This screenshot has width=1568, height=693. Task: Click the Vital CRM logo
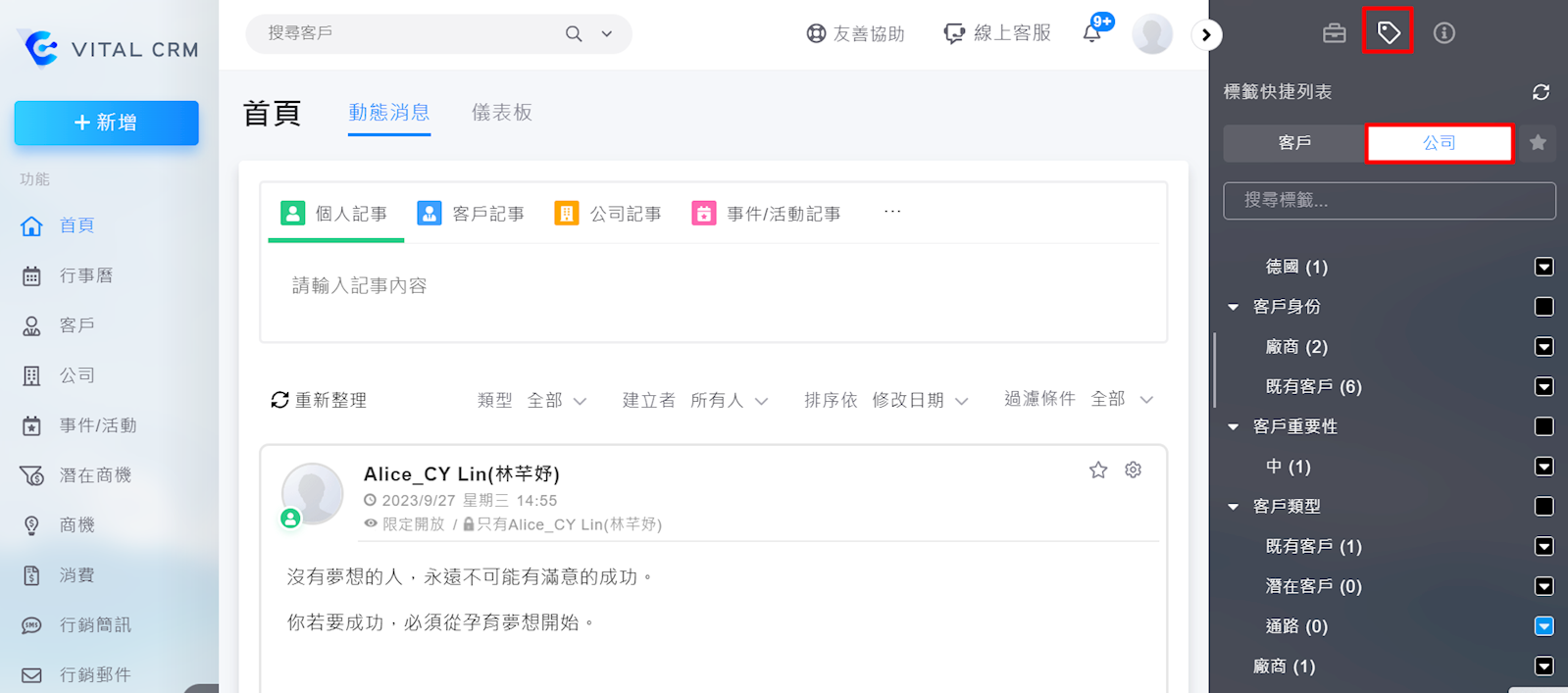click(109, 48)
